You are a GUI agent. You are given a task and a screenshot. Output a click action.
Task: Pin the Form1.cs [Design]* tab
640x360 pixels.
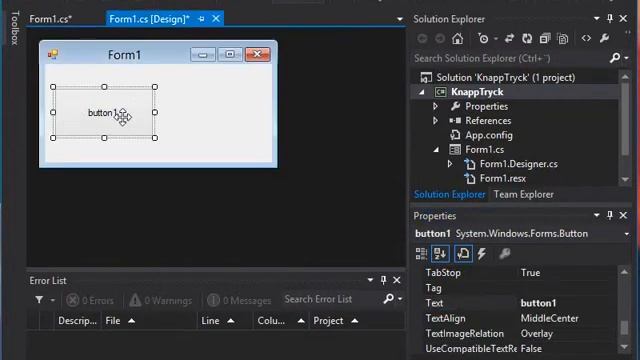point(202,19)
